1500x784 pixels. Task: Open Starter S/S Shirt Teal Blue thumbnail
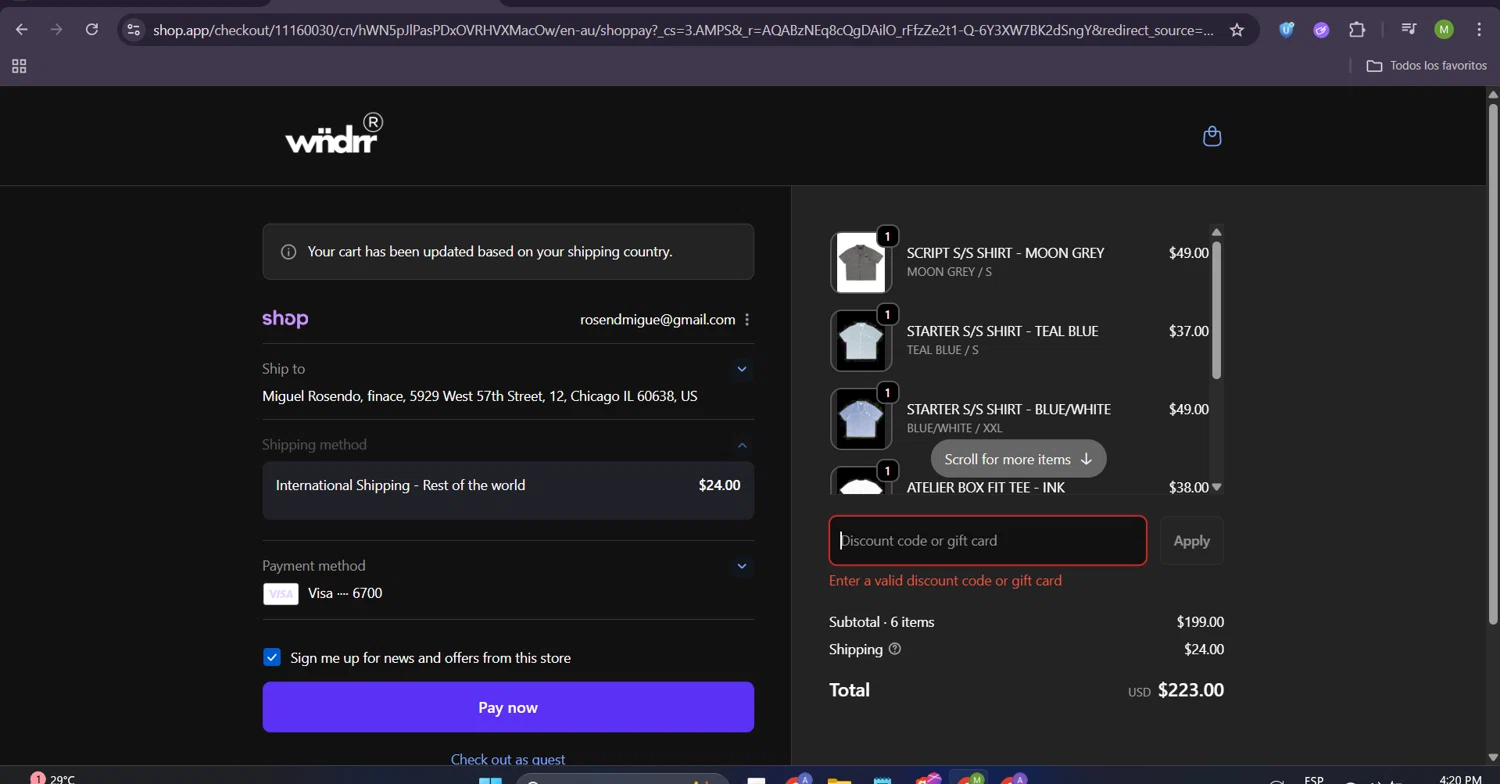[861, 341]
